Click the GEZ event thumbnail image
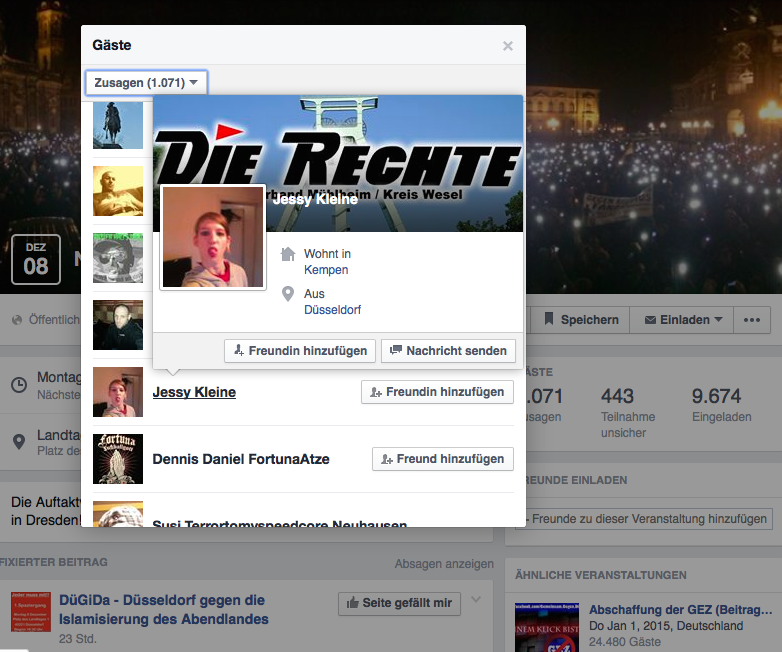 pyautogui.click(x=547, y=627)
